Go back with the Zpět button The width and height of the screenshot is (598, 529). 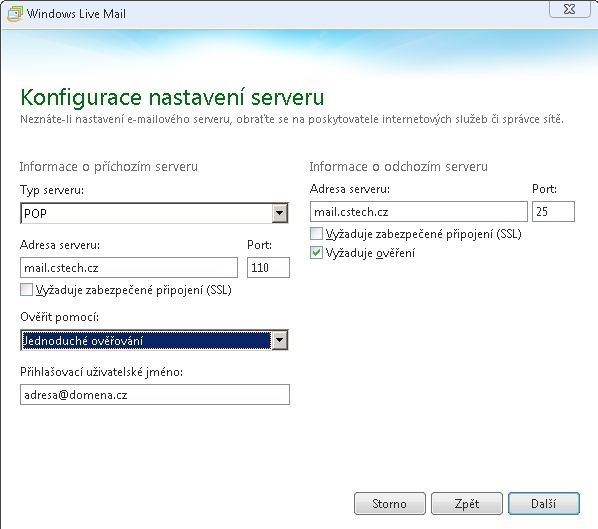(467, 503)
